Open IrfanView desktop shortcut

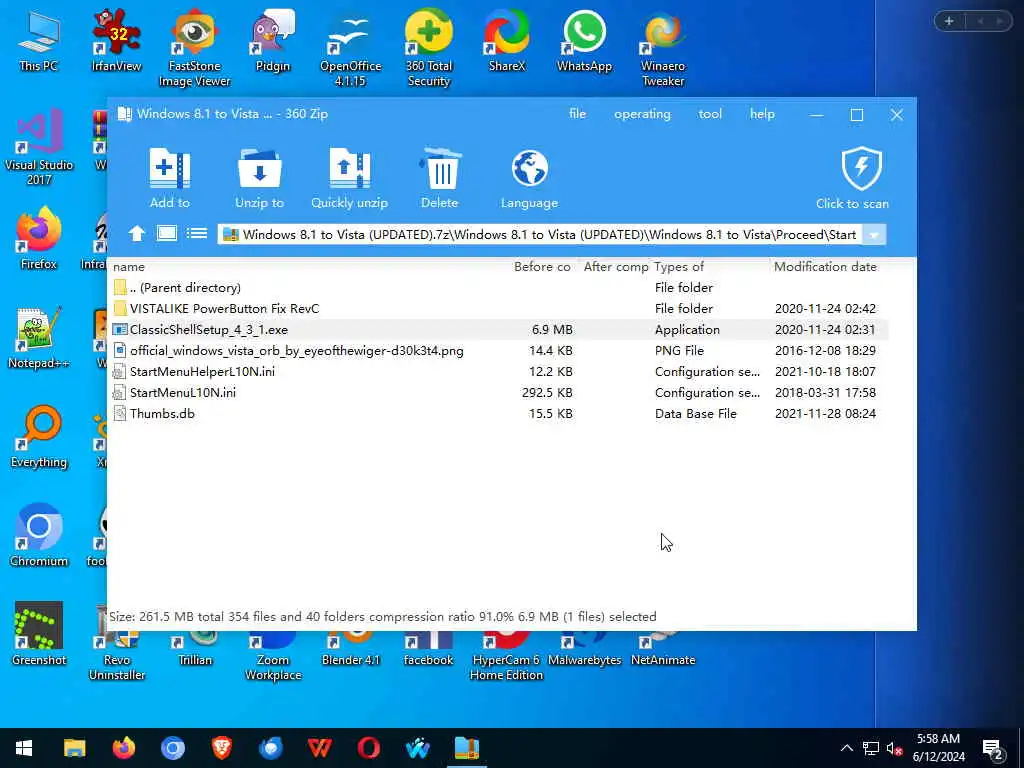116,40
